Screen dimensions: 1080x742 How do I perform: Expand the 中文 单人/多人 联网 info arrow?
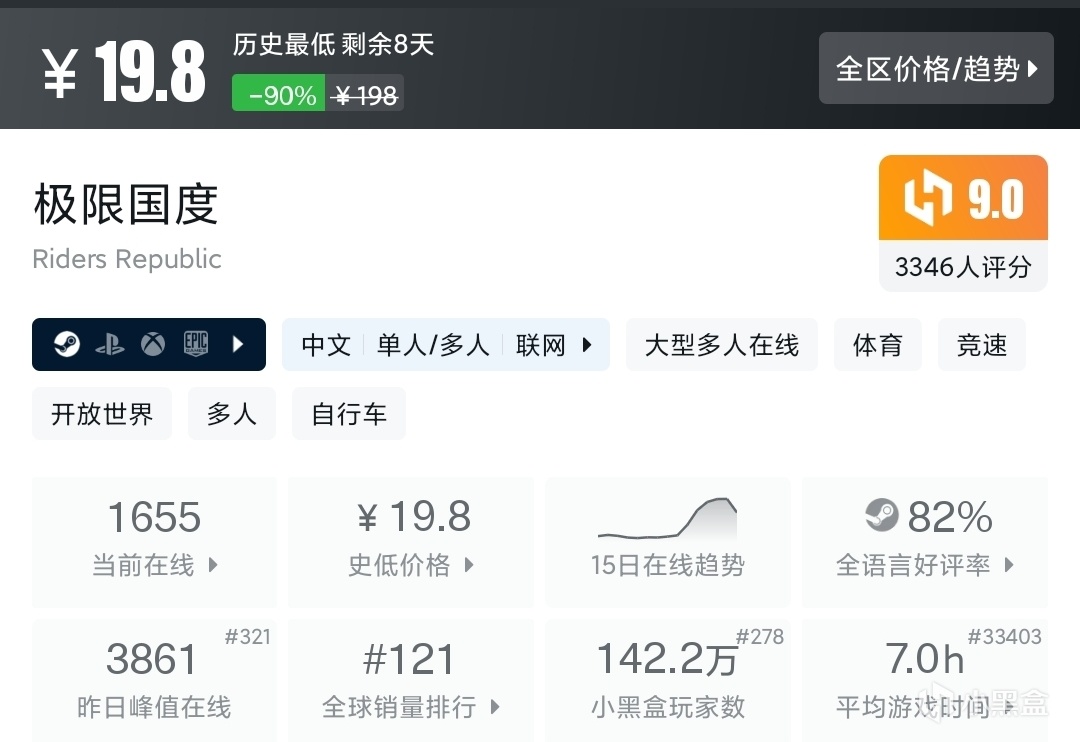click(x=587, y=345)
